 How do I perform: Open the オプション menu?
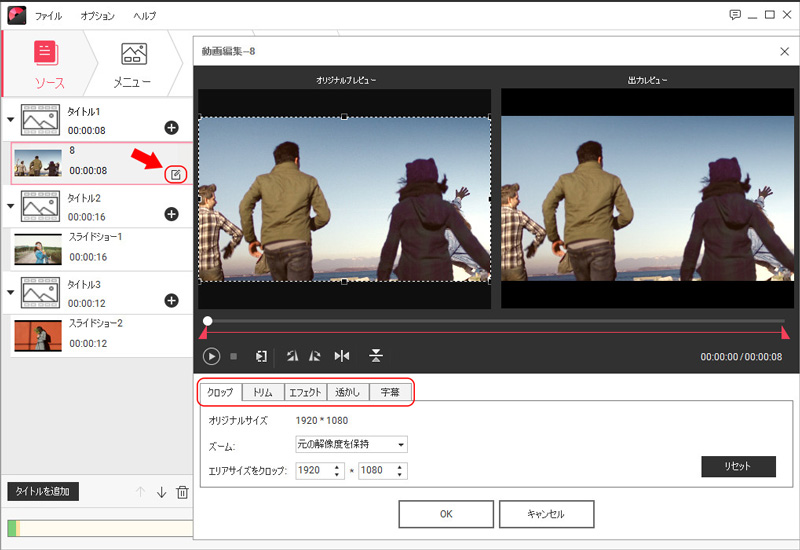point(97,16)
